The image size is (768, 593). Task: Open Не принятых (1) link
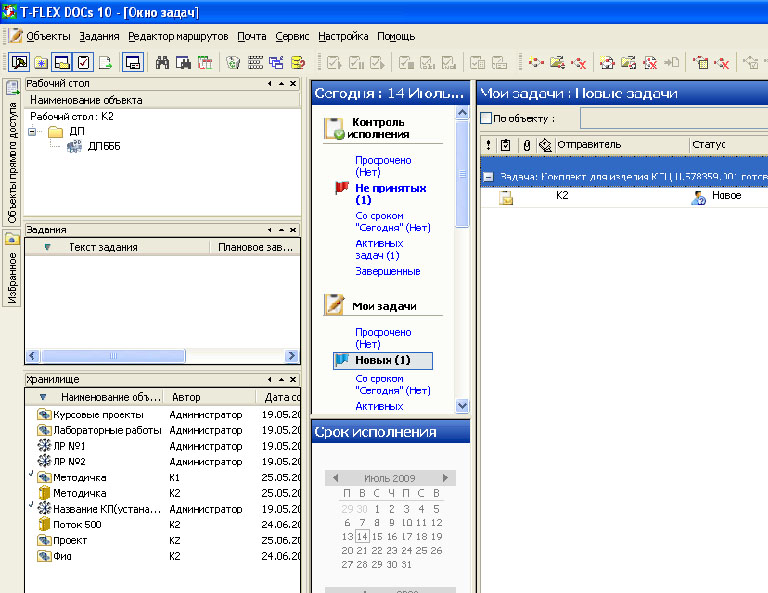pos(390,194)
